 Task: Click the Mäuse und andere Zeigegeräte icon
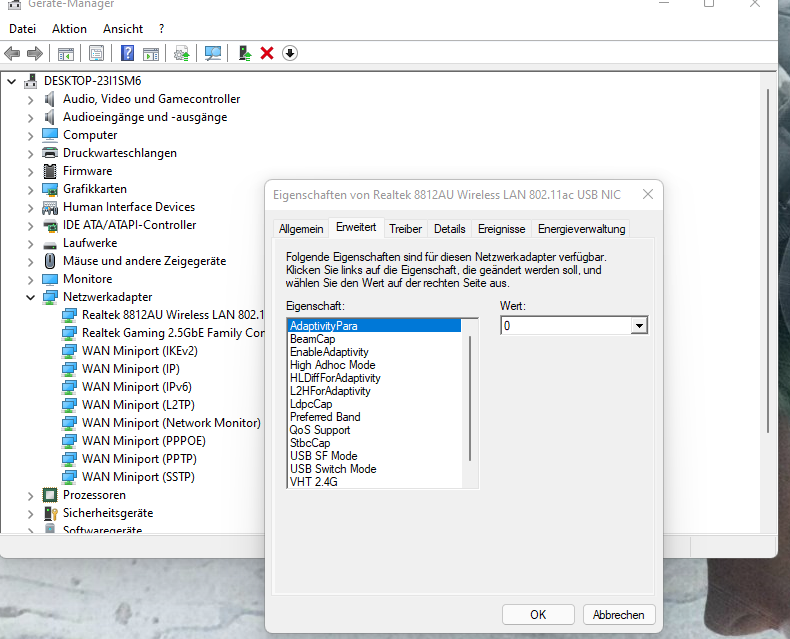(50, 261)
